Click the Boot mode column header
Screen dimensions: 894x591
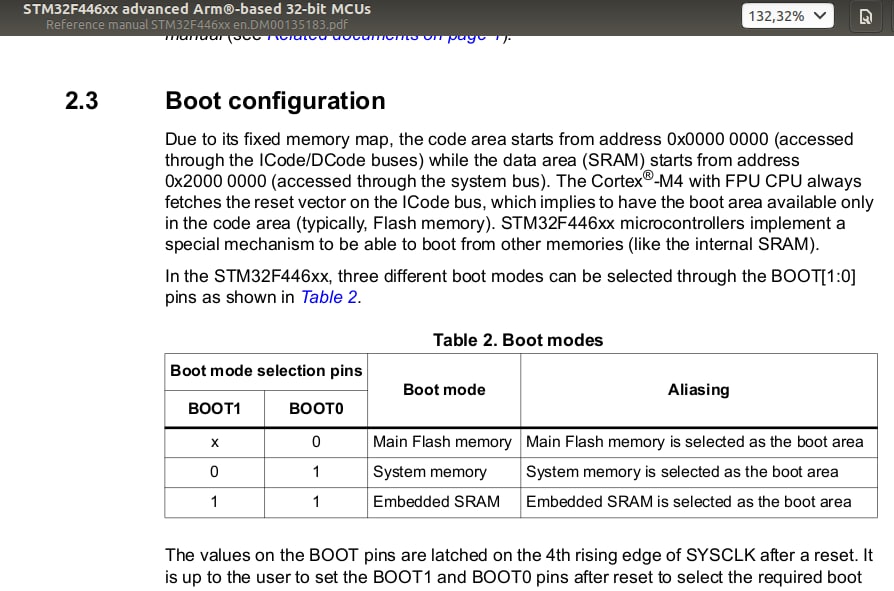444,390
